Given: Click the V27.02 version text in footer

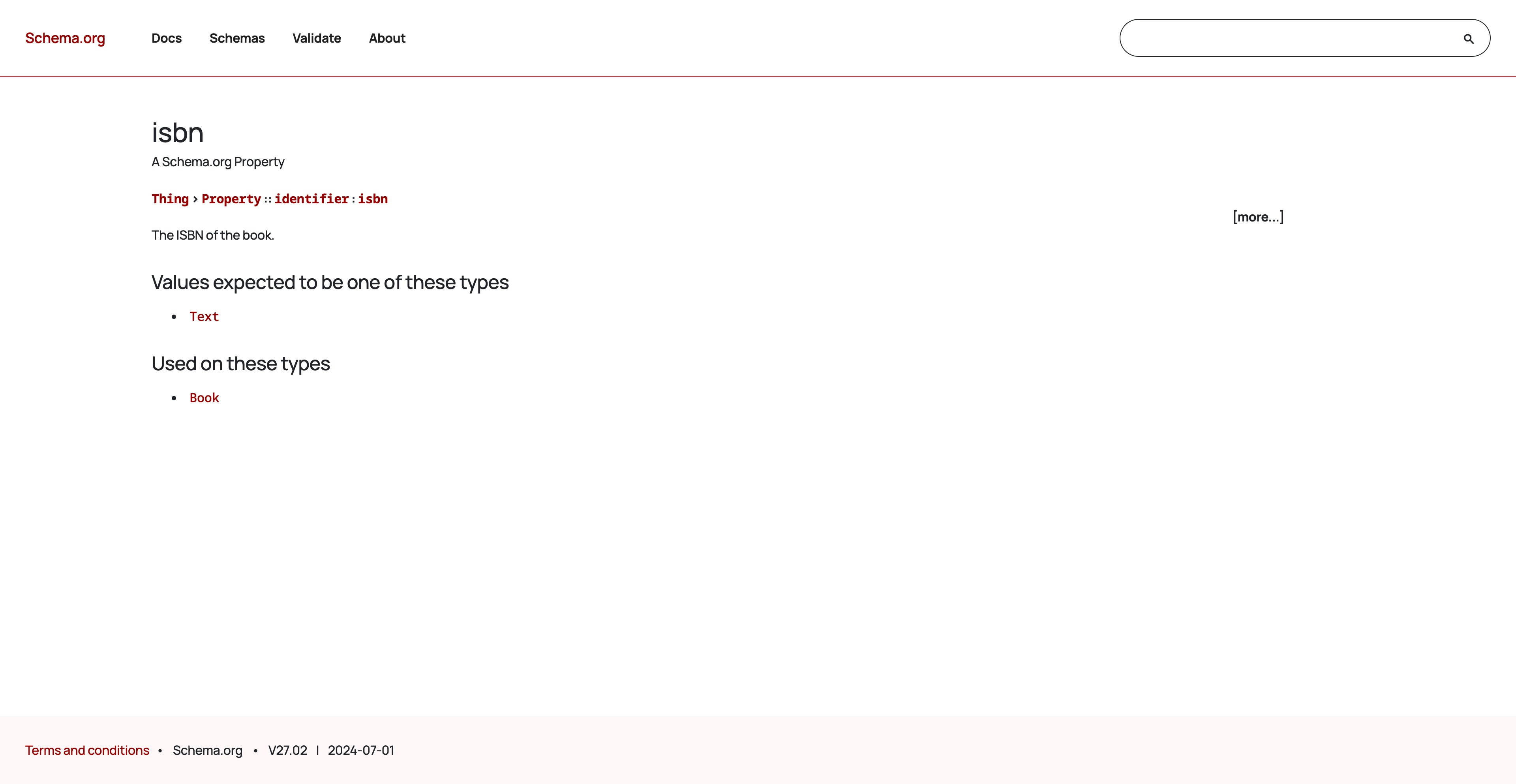Looking at the screenshot, I should coord(287,750).
